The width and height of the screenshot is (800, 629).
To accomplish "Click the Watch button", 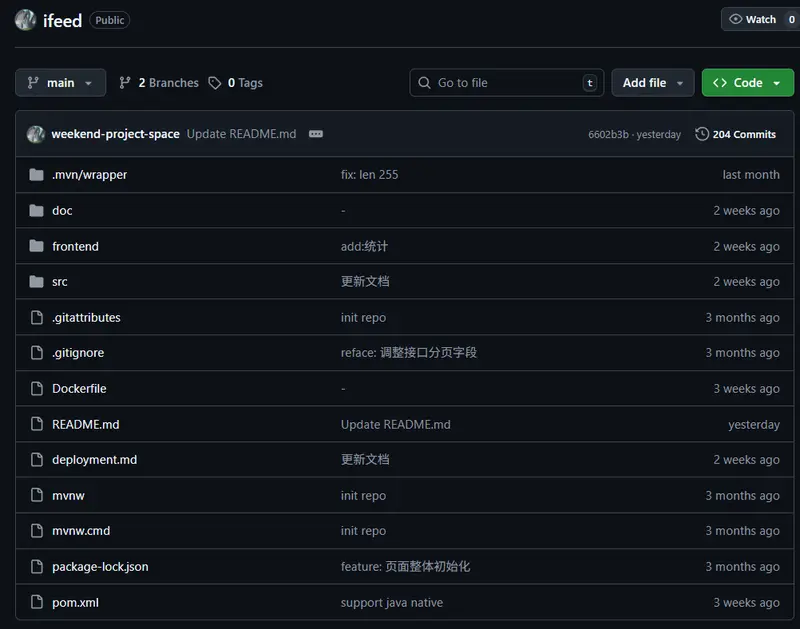I will point(753,19).
